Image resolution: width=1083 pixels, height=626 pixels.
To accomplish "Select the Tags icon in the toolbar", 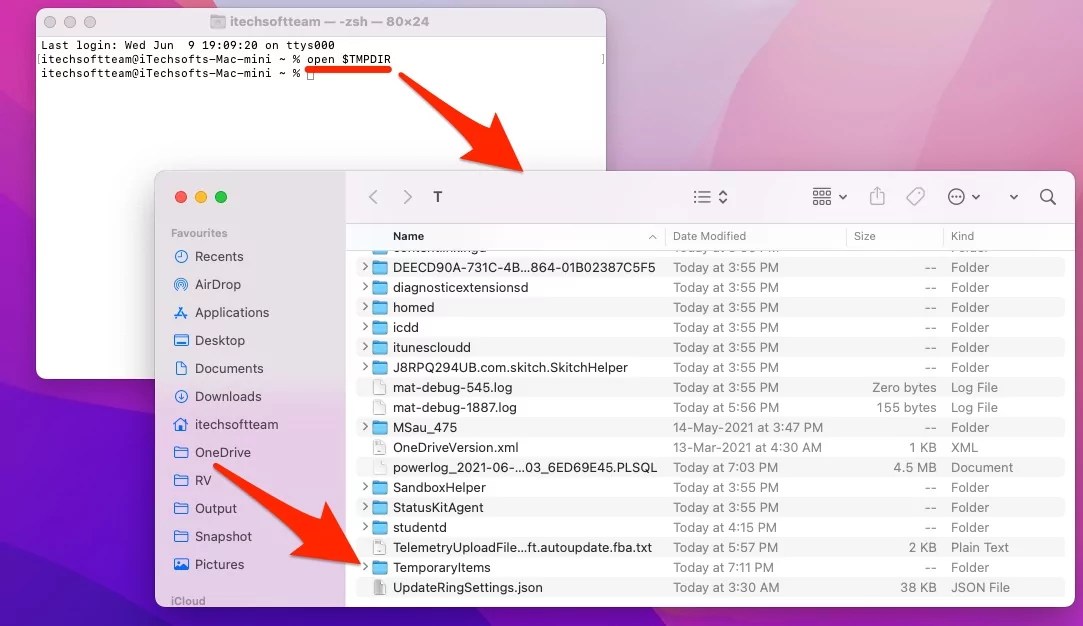I will pyautogui.click(x=915, y=196).
